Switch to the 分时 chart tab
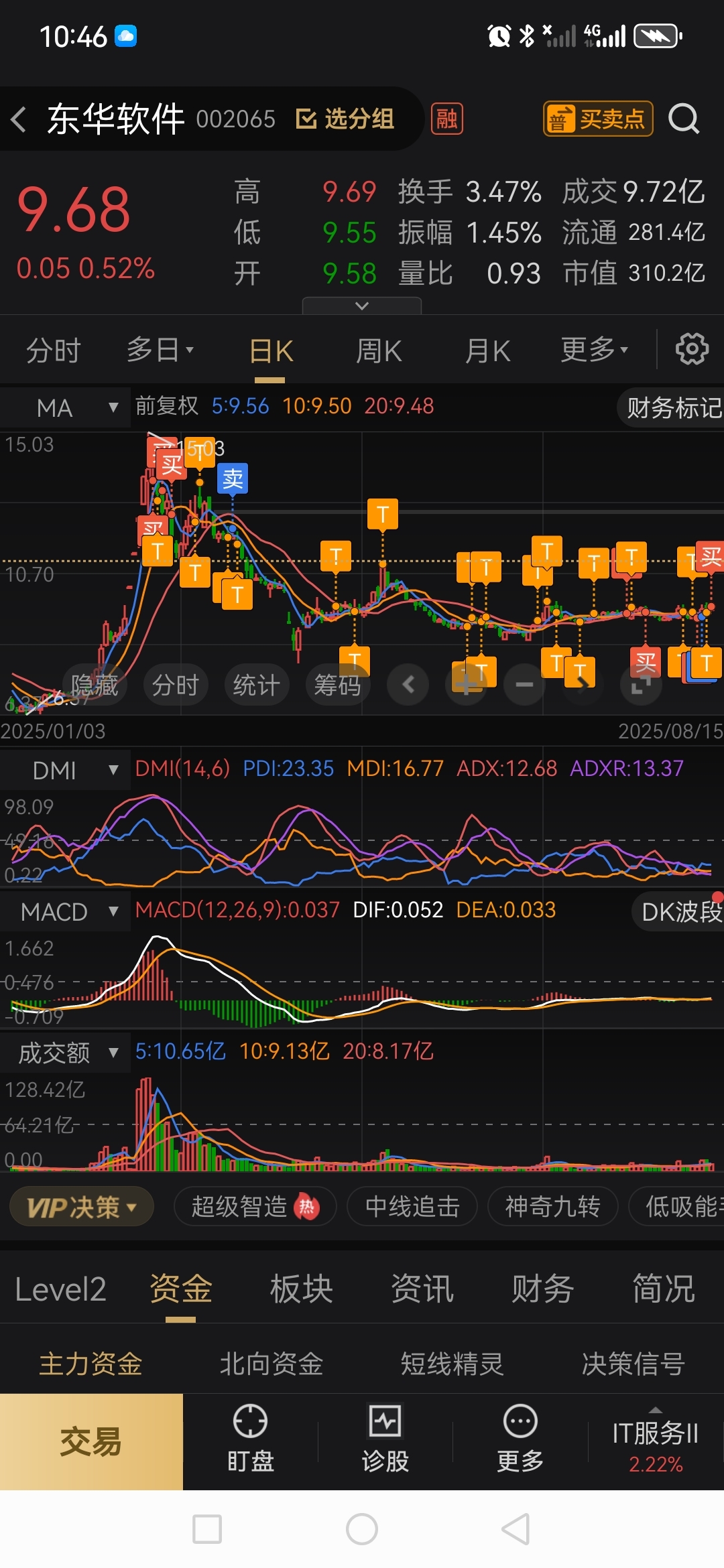This screenshot has height=1568, width=724. point(54,350)
